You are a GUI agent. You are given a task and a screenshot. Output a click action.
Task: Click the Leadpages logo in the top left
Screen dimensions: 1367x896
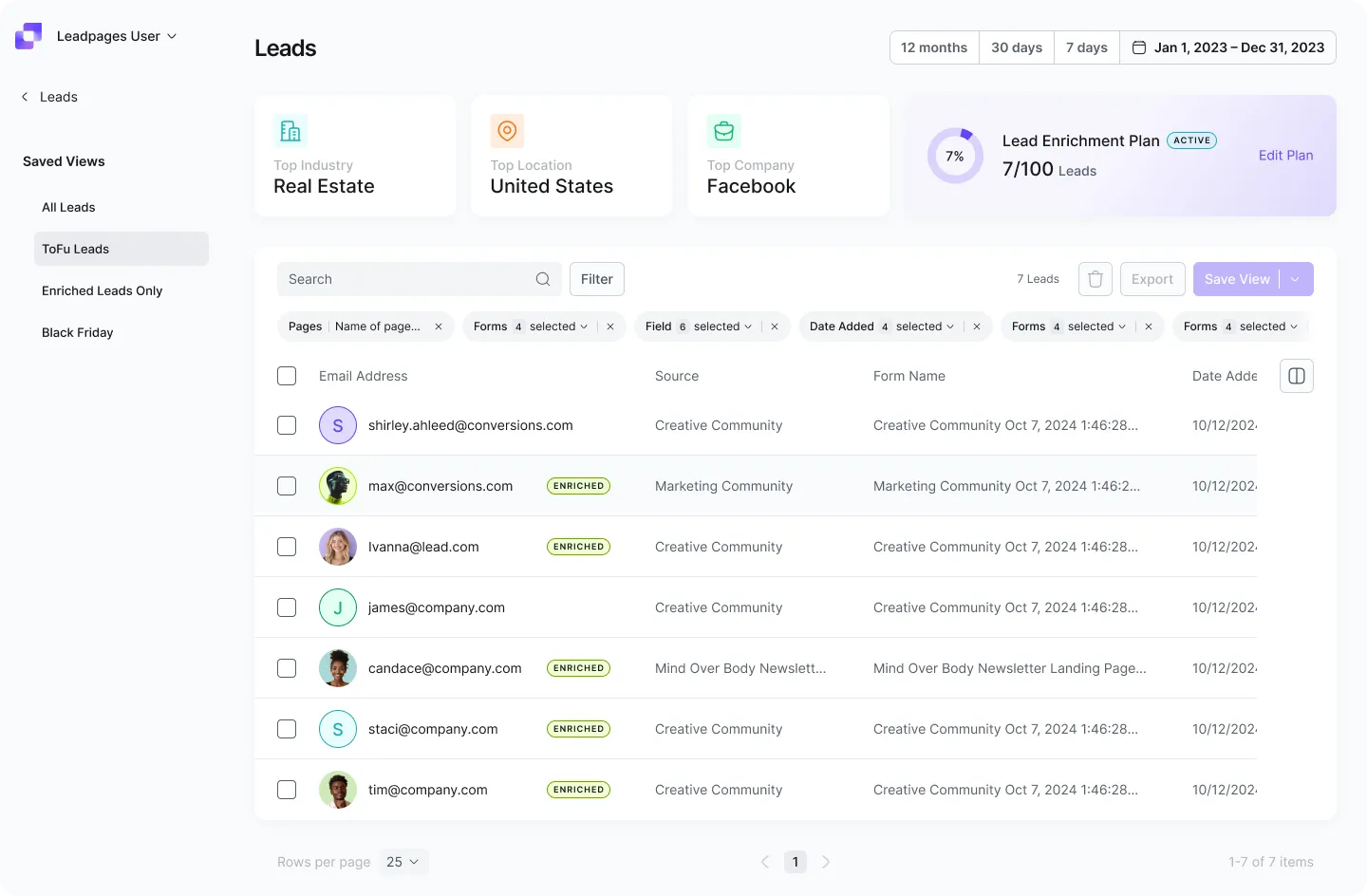click(28, 35)
